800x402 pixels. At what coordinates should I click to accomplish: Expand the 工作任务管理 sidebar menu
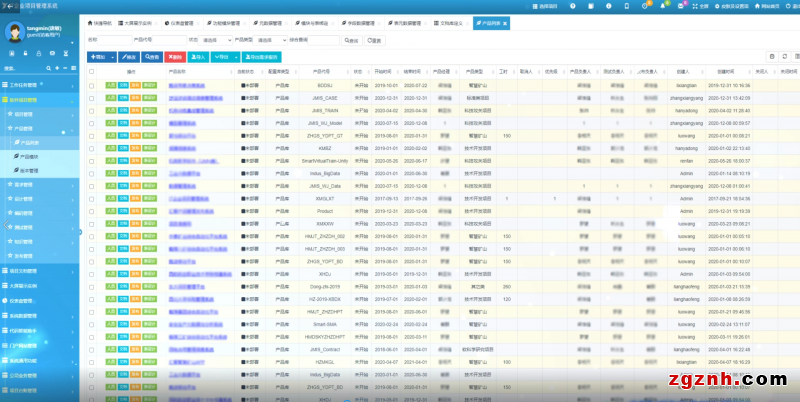(x=40, y=84)
